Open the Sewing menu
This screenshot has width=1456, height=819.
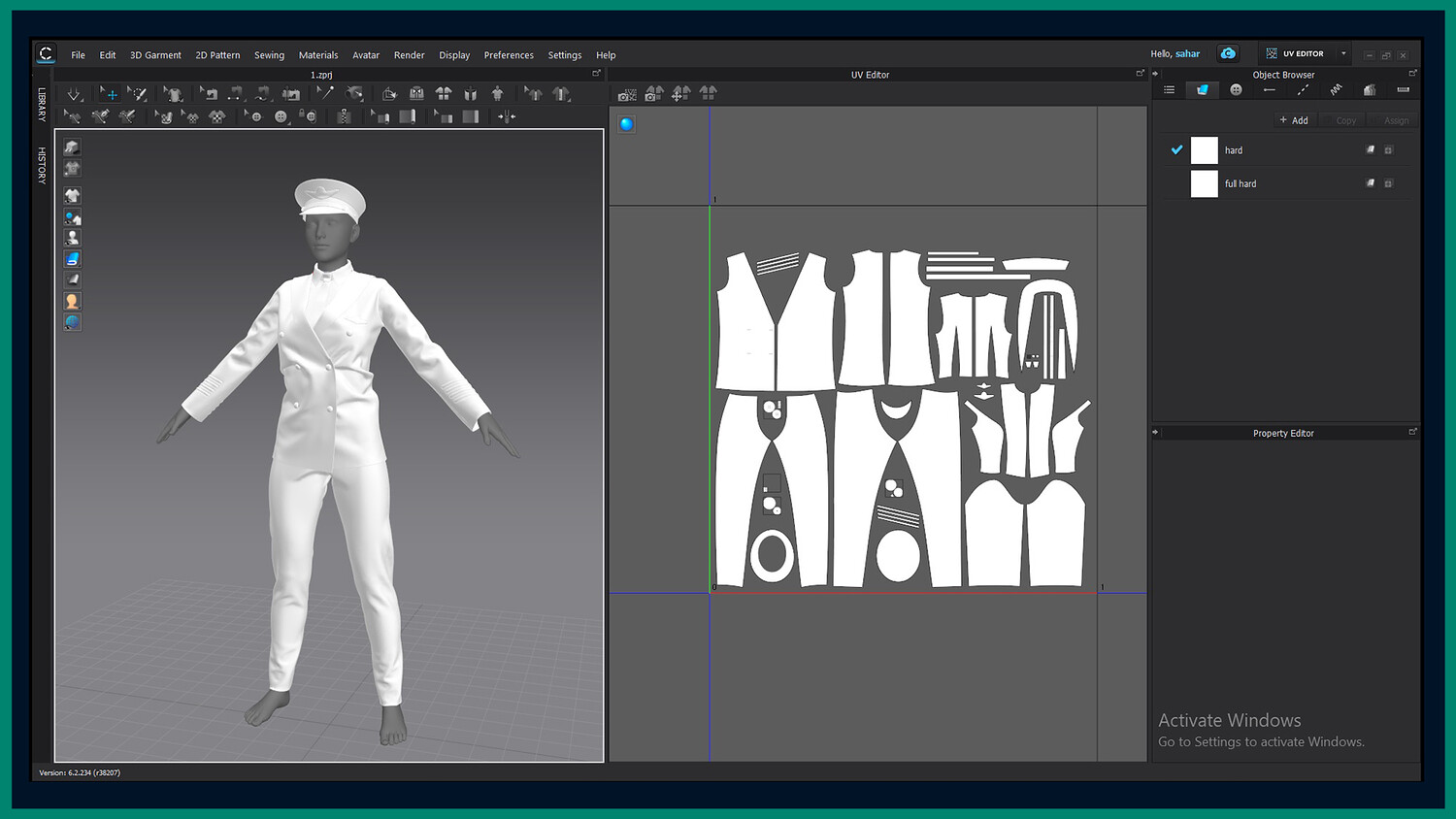pyautogui.click(x=269, y=55)
